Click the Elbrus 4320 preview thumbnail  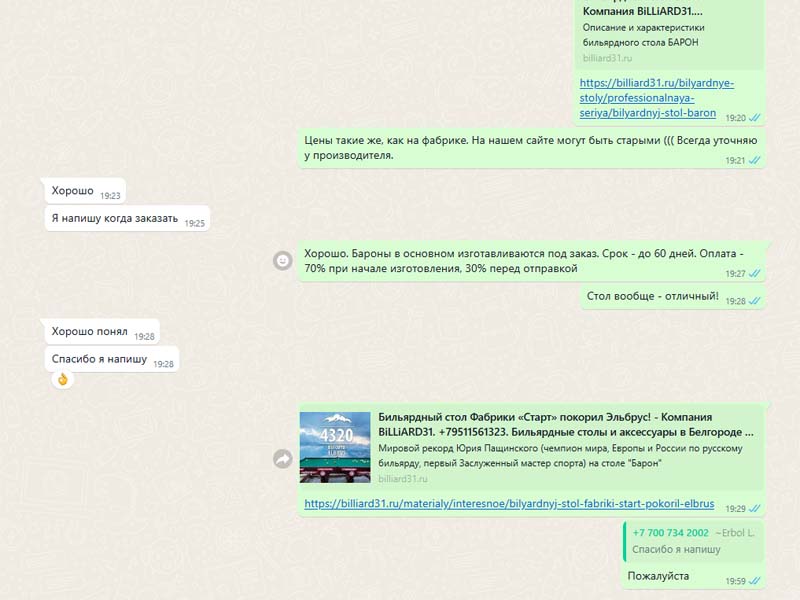click(335, 447)
